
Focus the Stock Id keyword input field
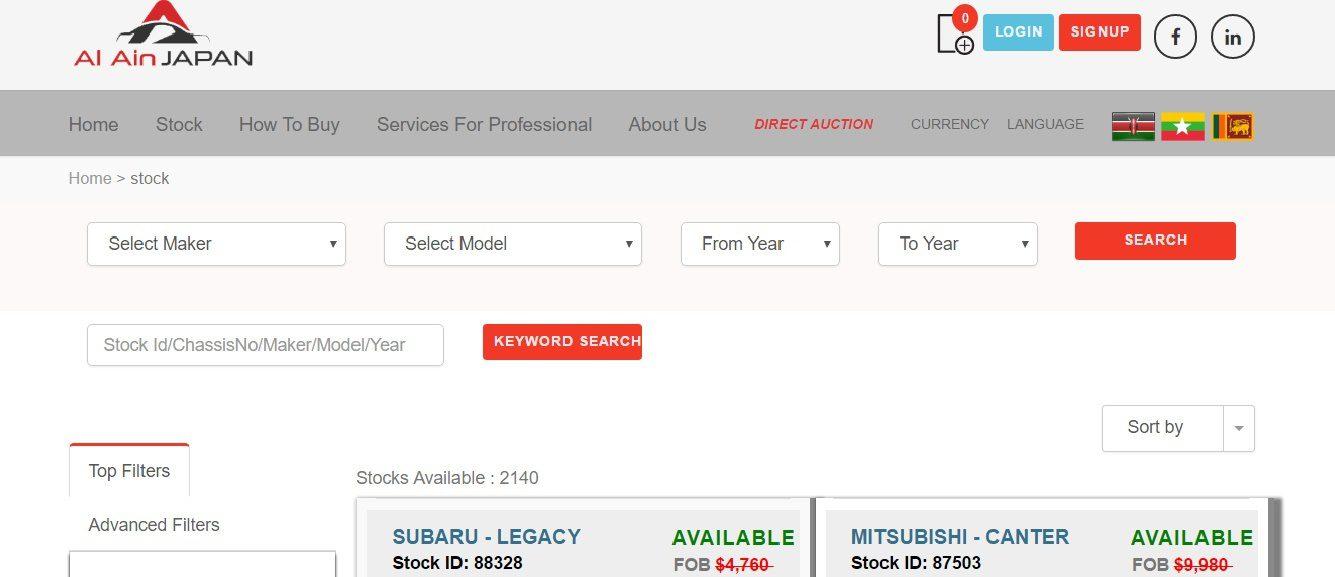point(265,345)
